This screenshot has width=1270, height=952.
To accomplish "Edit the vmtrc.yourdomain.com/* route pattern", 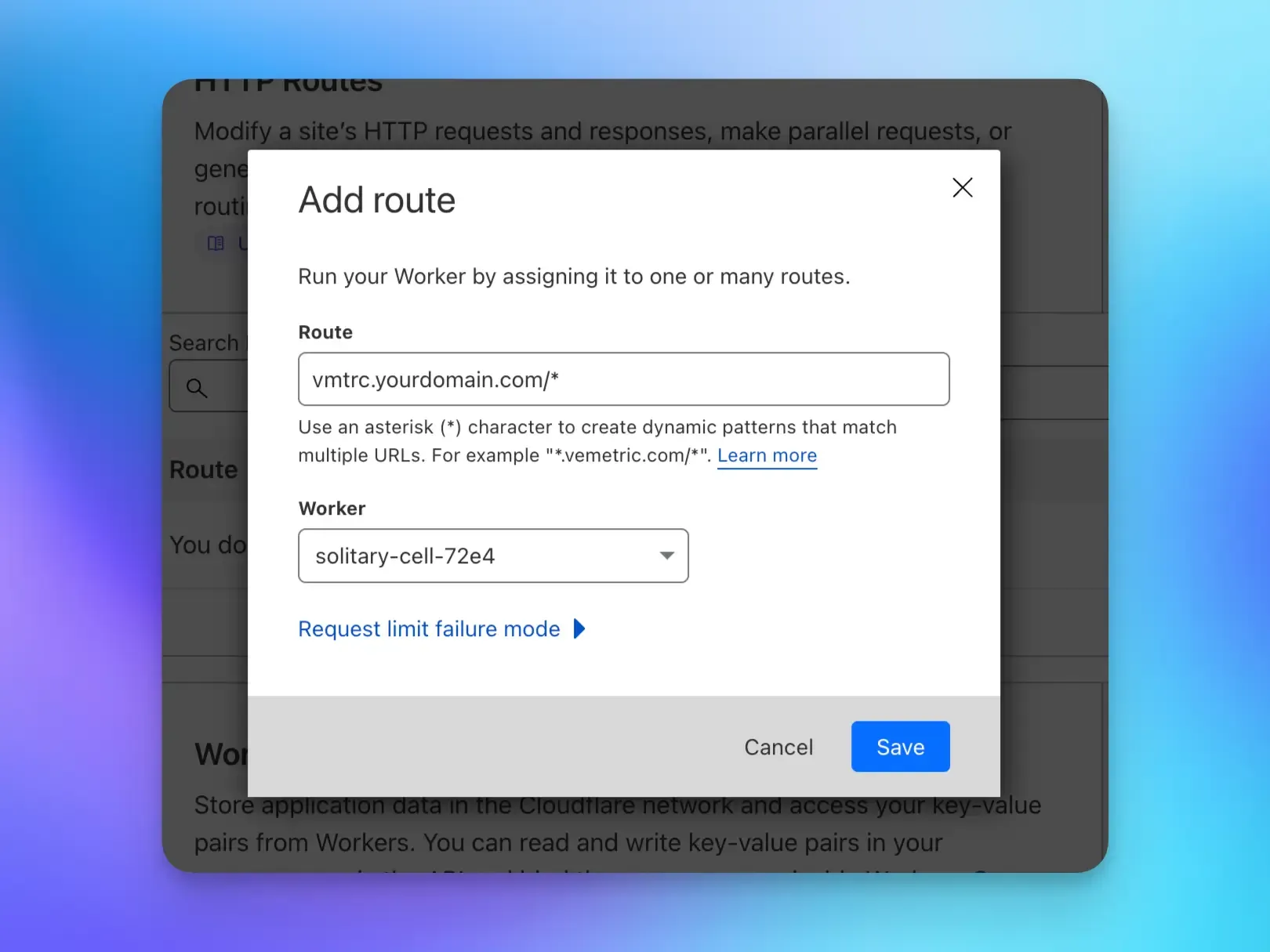I will 623,379.
